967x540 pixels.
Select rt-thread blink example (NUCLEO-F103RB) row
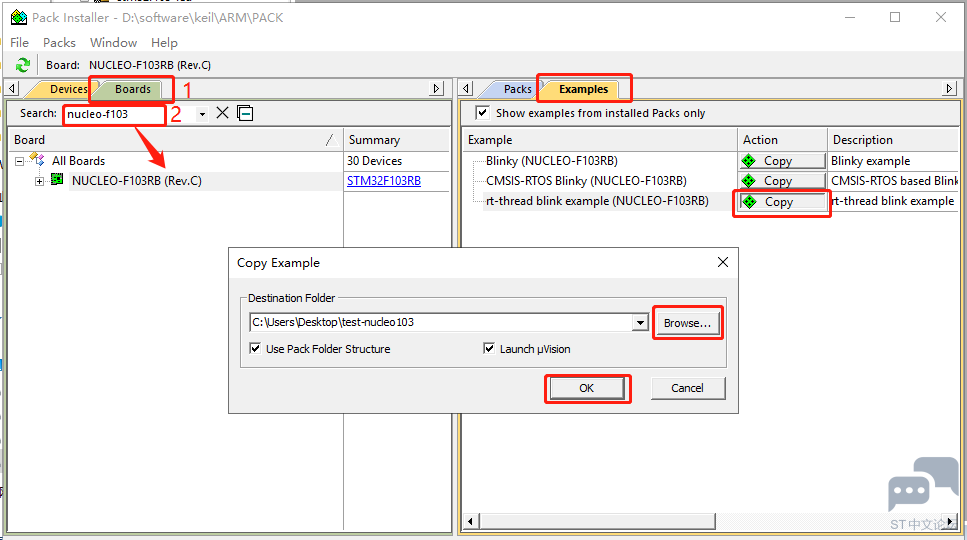coord(597,201)
